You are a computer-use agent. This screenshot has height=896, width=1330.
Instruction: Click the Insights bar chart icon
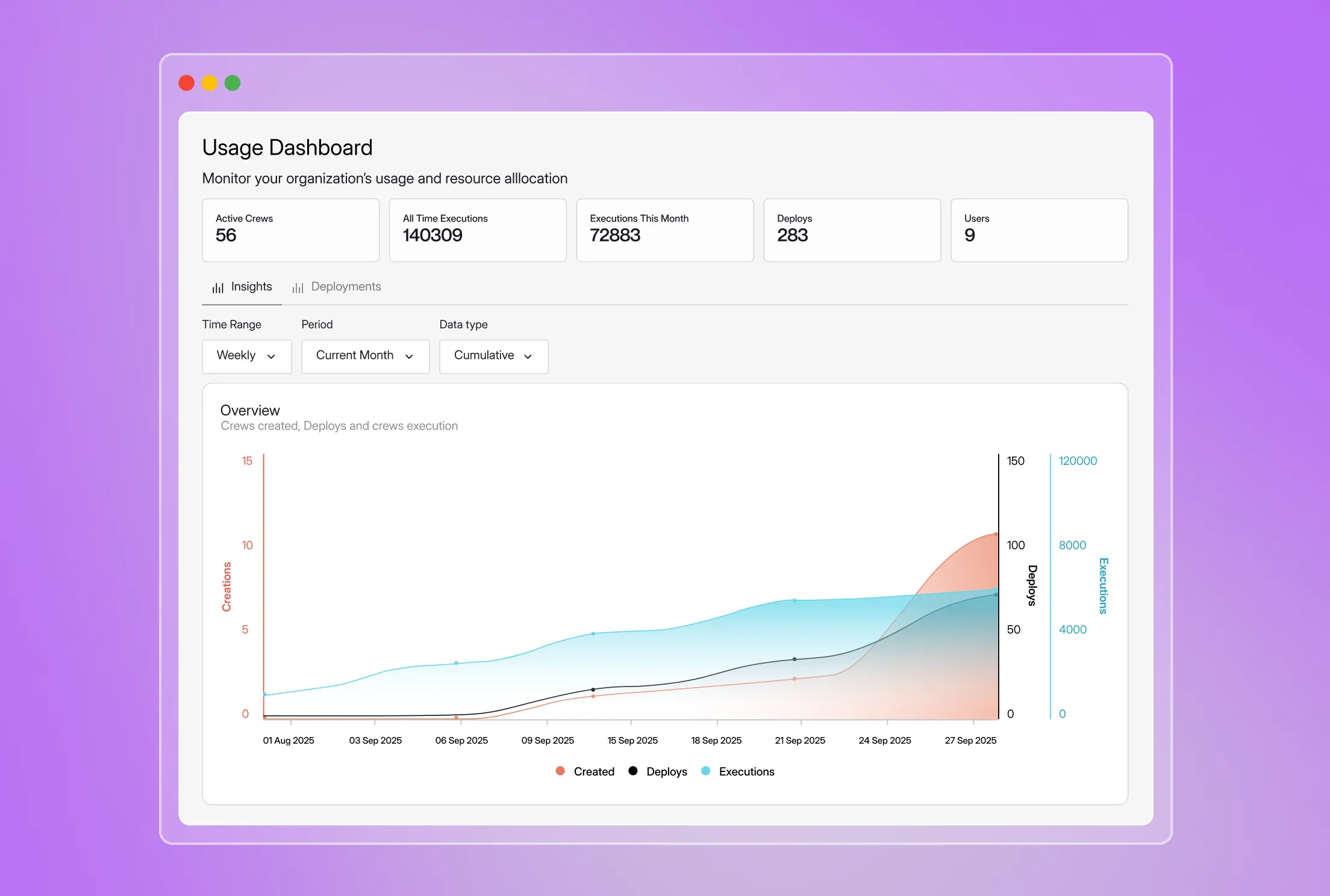coord(217,288)
